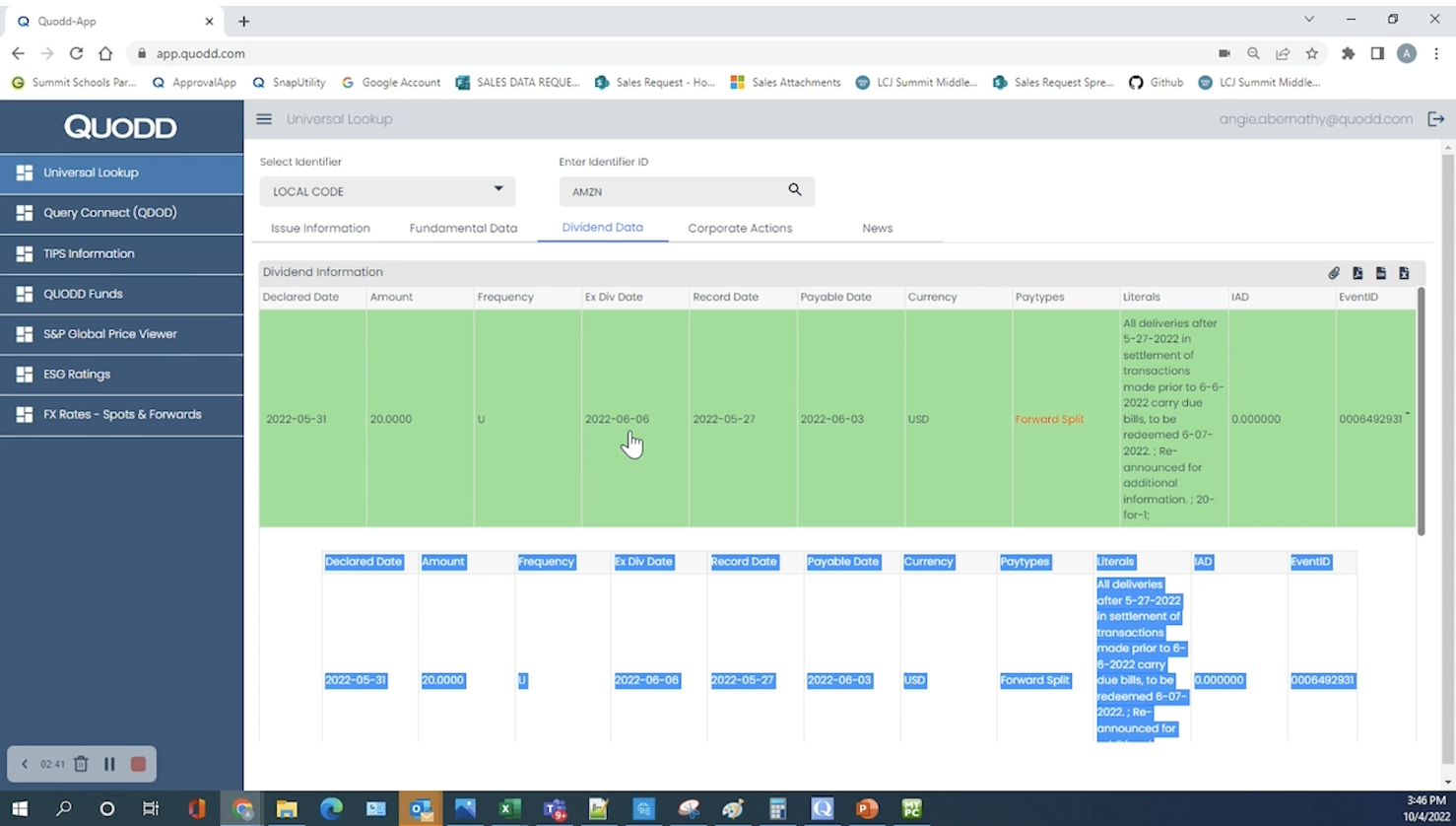Switch to the Corporate Actions tab
Image resolution: width=1456 pixels, height=826 pixels.
[x=739, y=228]
